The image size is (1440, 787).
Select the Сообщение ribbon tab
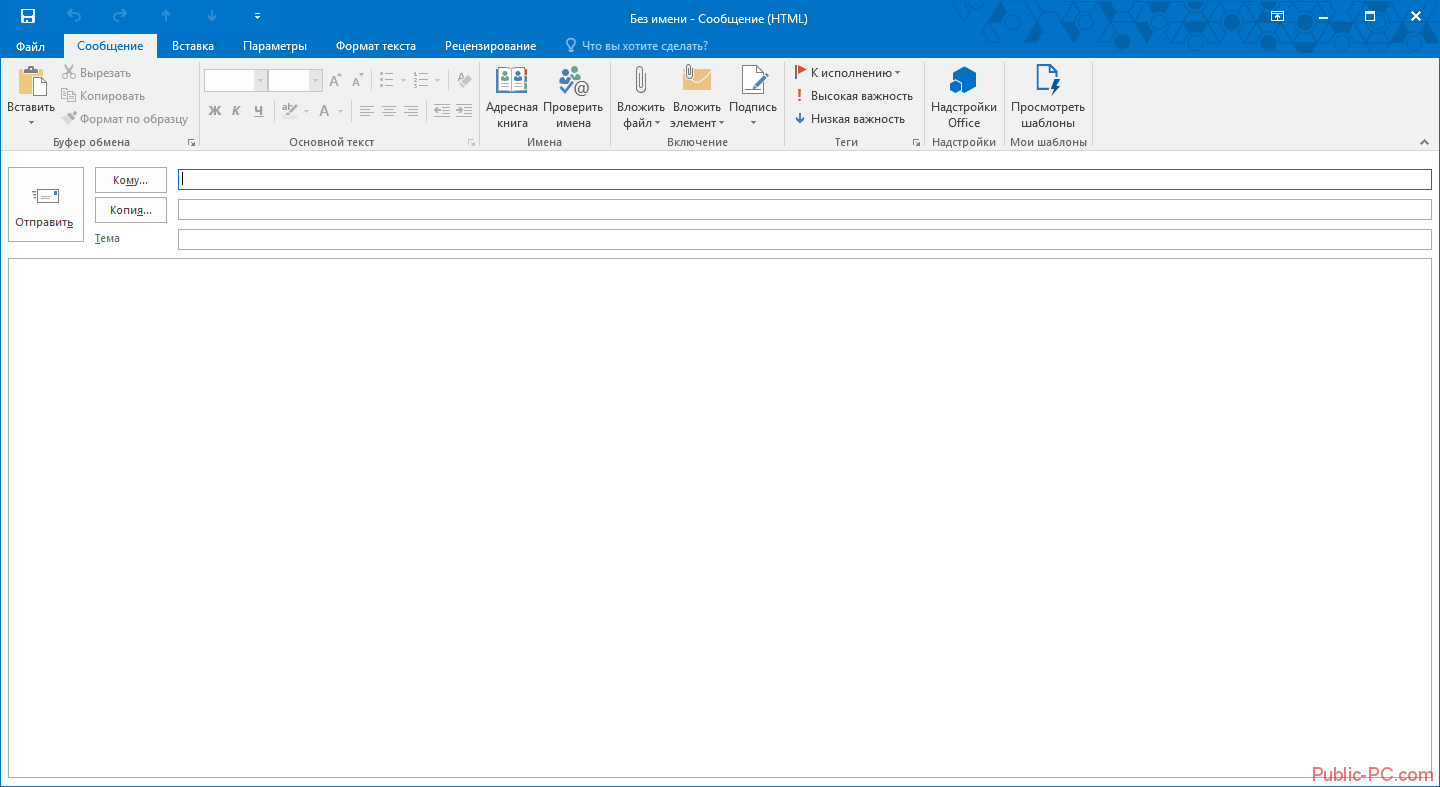tap(110, 46)
